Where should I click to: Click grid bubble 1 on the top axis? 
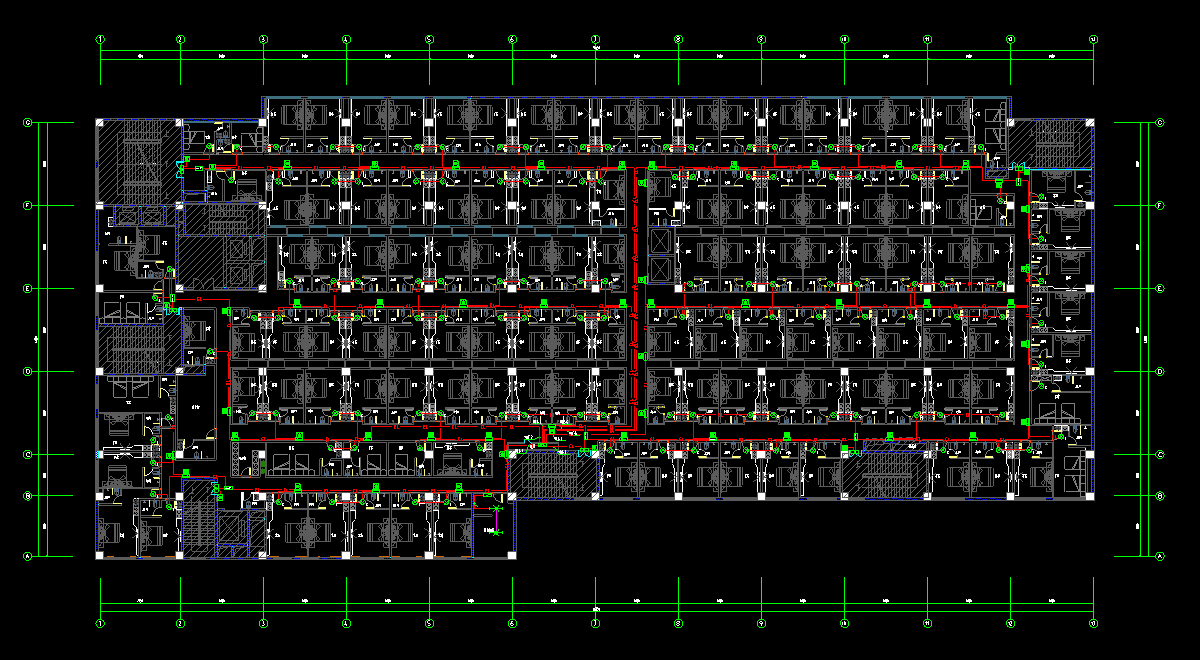[x=100, y=39]
